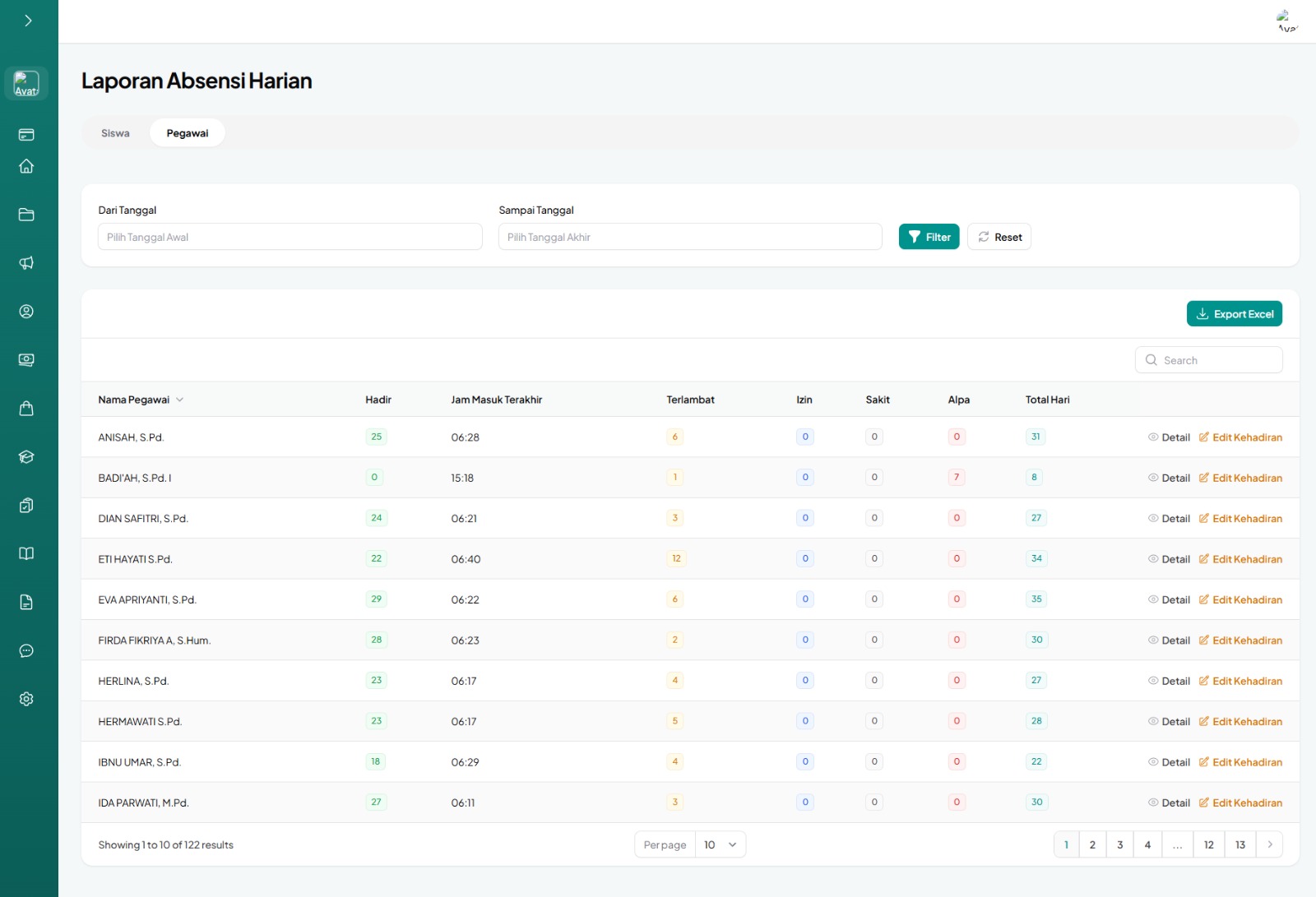Expand the sidebar with the top chevron
The height and width of the screenshot is (897, 1316).
[28, 21]
